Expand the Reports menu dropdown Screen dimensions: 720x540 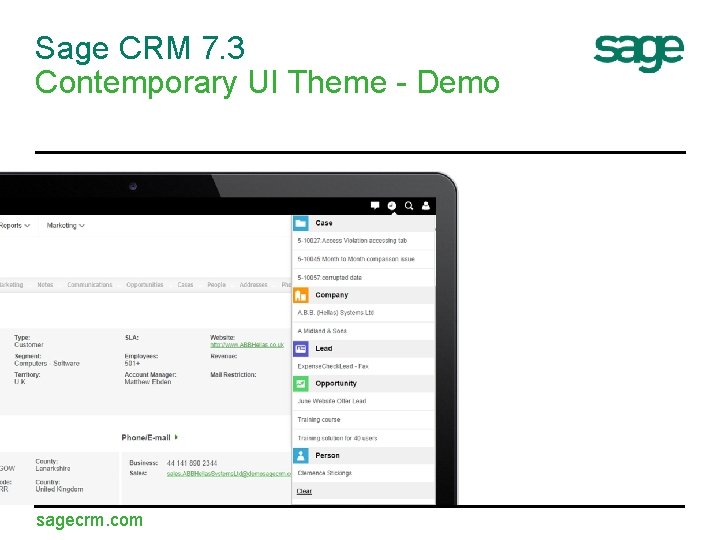(15, 225)
